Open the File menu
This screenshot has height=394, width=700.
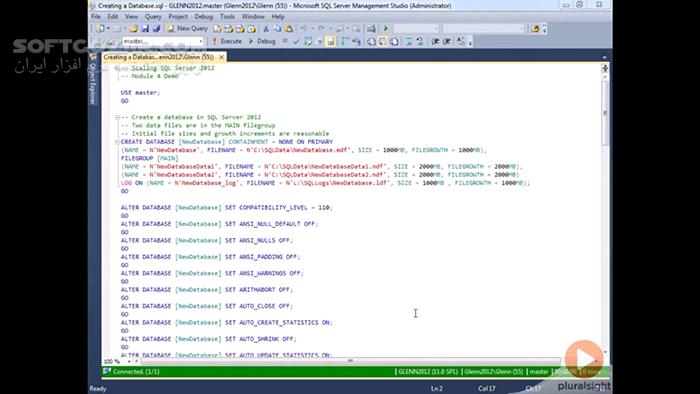(96, 17)
